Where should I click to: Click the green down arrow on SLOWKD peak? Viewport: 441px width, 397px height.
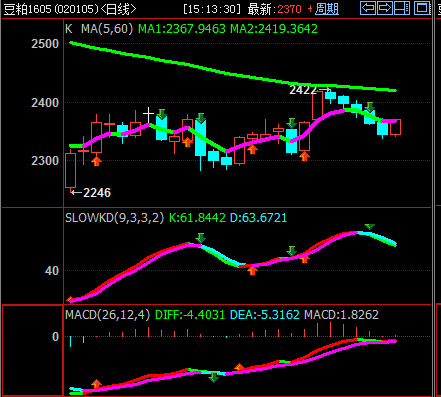pos(369,227)
